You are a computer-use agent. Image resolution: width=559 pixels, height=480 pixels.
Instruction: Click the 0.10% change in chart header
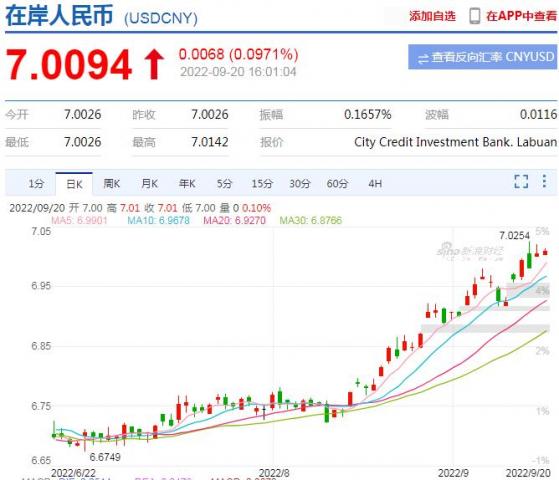[256, 208]
